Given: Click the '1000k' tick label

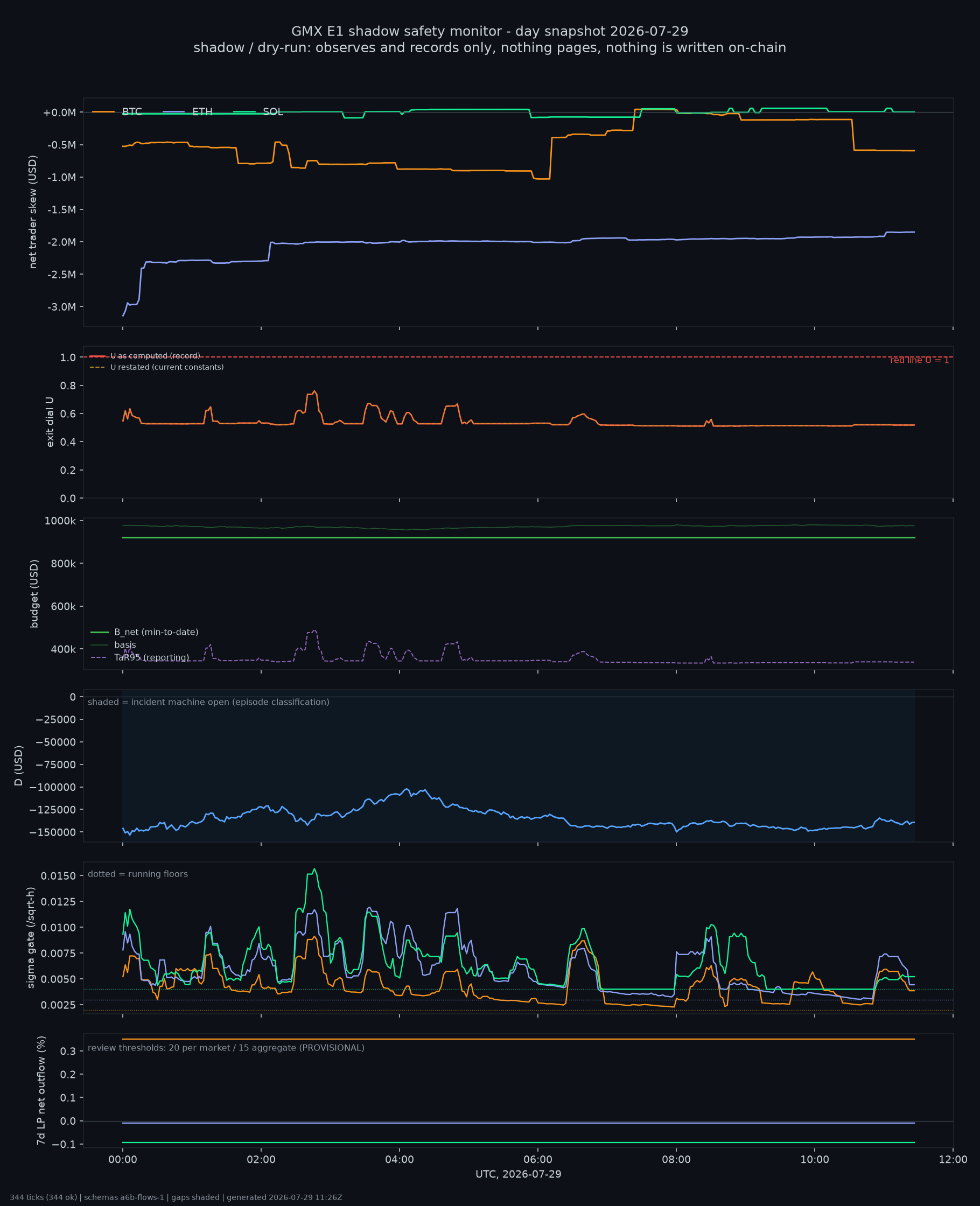Looking at the screenshot, I should pos(60,521).
